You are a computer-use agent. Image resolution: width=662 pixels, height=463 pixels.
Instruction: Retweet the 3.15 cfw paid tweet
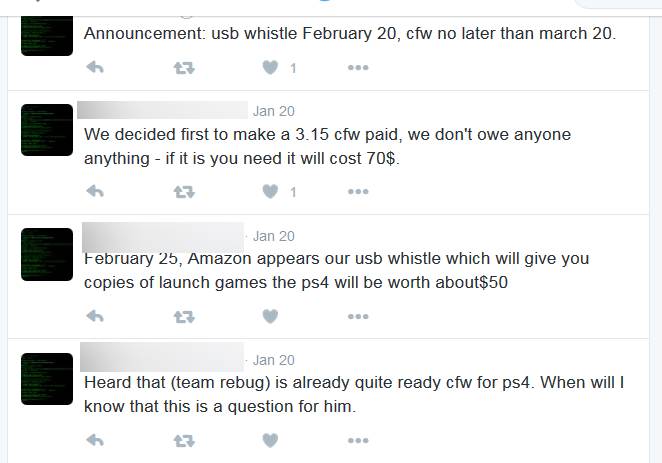(184, 192)
